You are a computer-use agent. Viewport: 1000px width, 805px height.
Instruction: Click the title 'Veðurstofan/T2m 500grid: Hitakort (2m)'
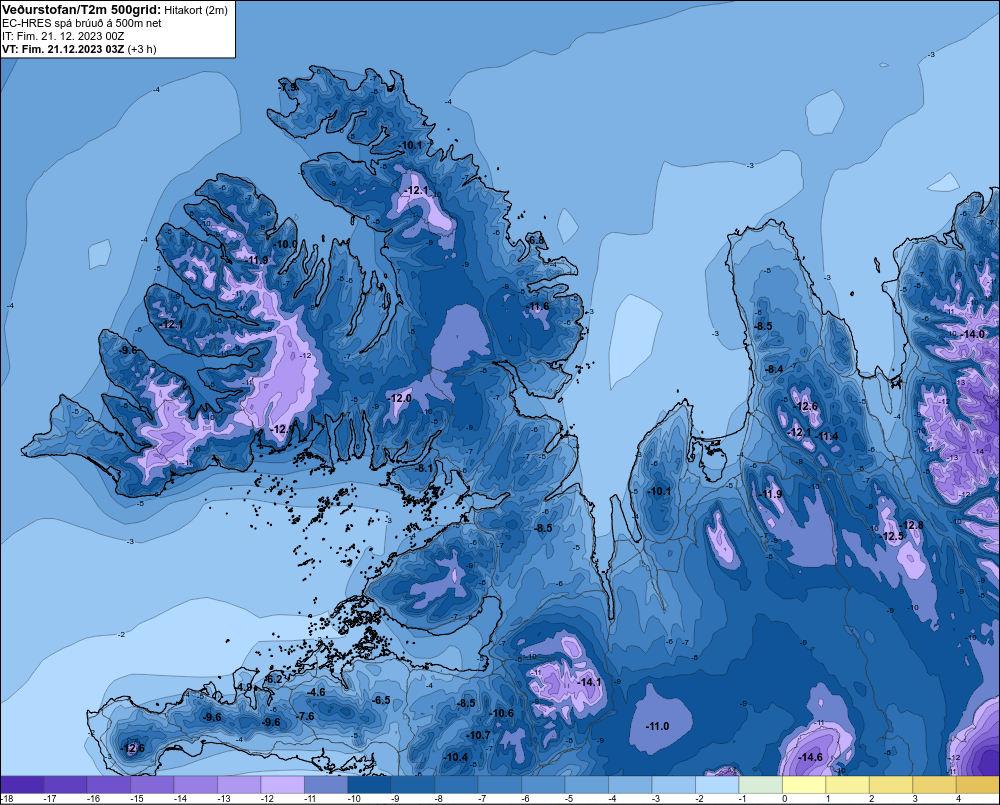pyautogui.click(x=115, y=10)
